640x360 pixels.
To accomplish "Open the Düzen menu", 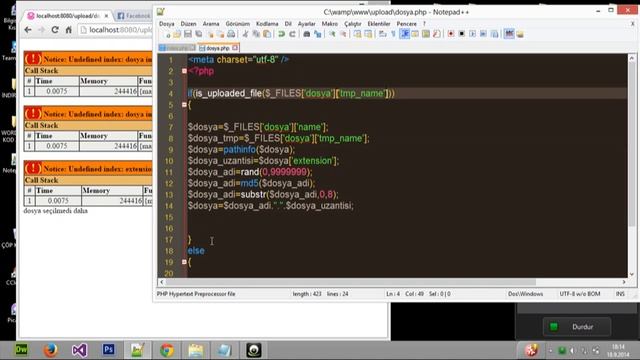I will [189, 24].
